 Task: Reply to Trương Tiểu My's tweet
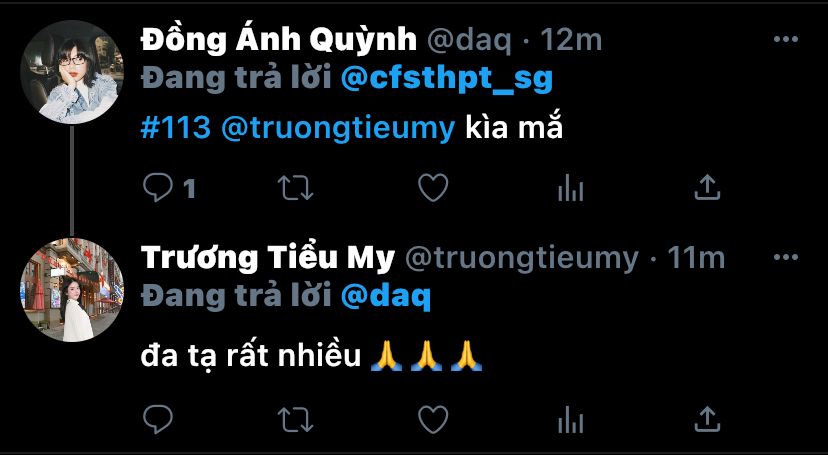click(158, 420)
